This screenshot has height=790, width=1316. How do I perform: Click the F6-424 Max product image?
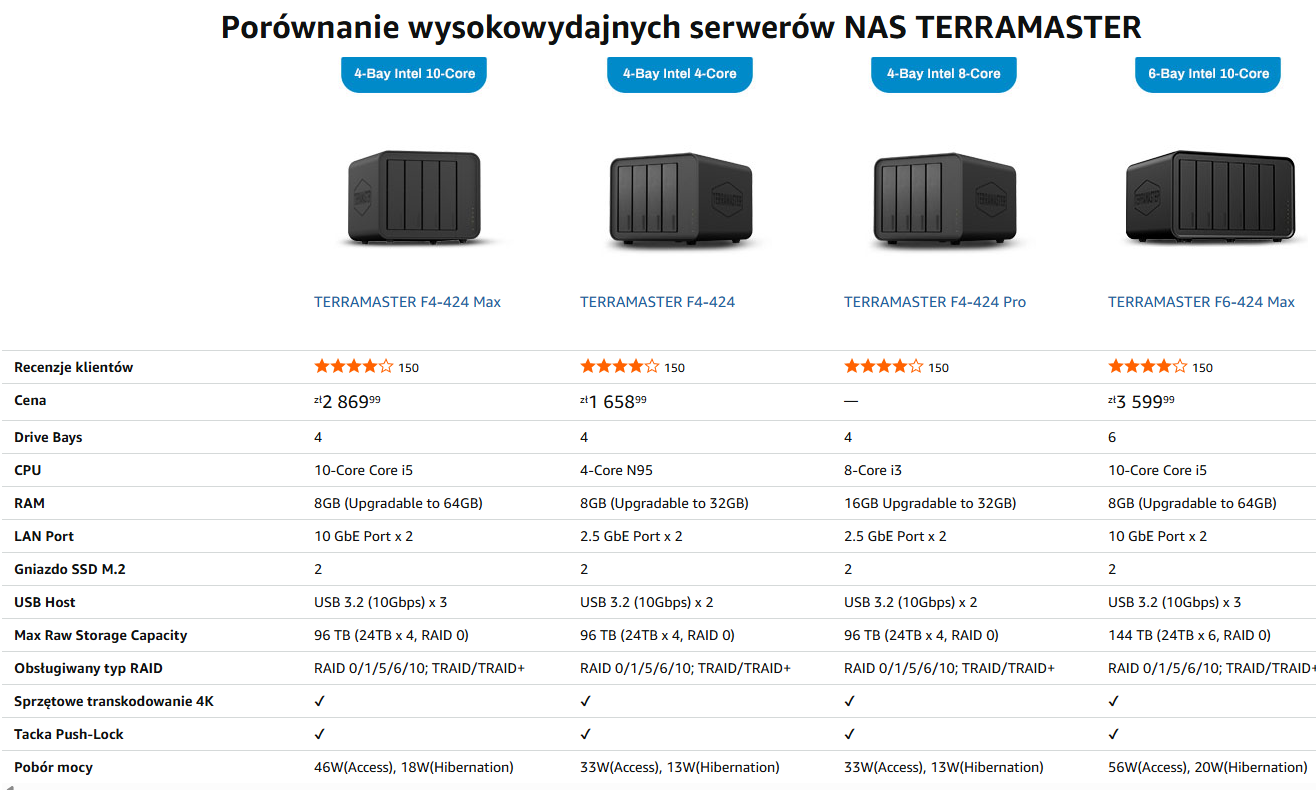click(1209, 196)
